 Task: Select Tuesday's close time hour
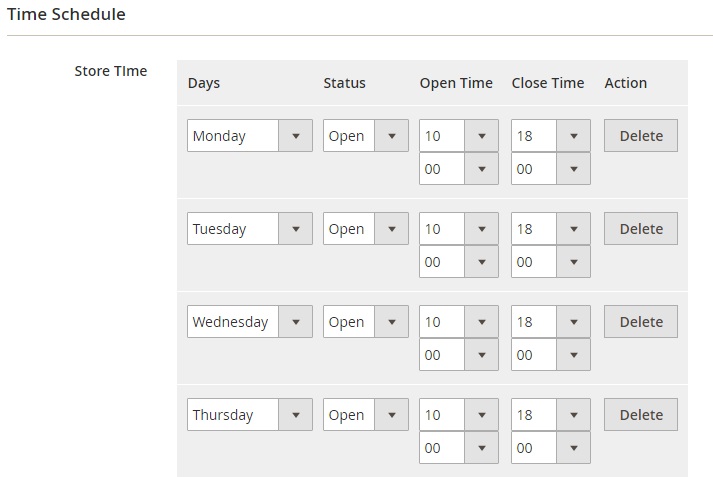point(551,228)
